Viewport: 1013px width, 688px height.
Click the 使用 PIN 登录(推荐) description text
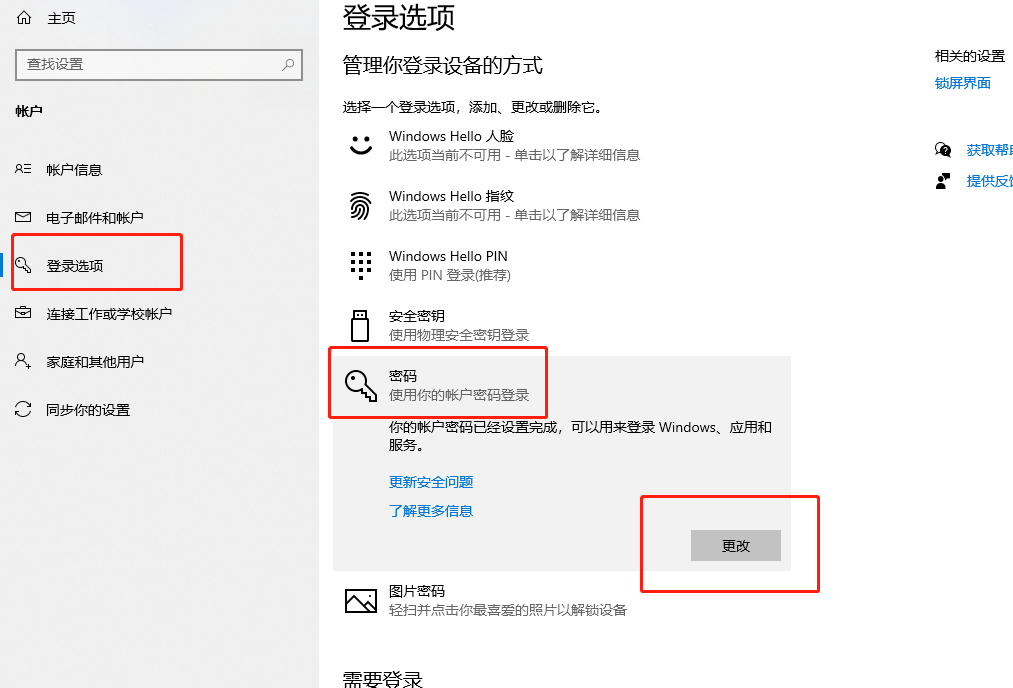pyautogui.click(x=450, y=275)
